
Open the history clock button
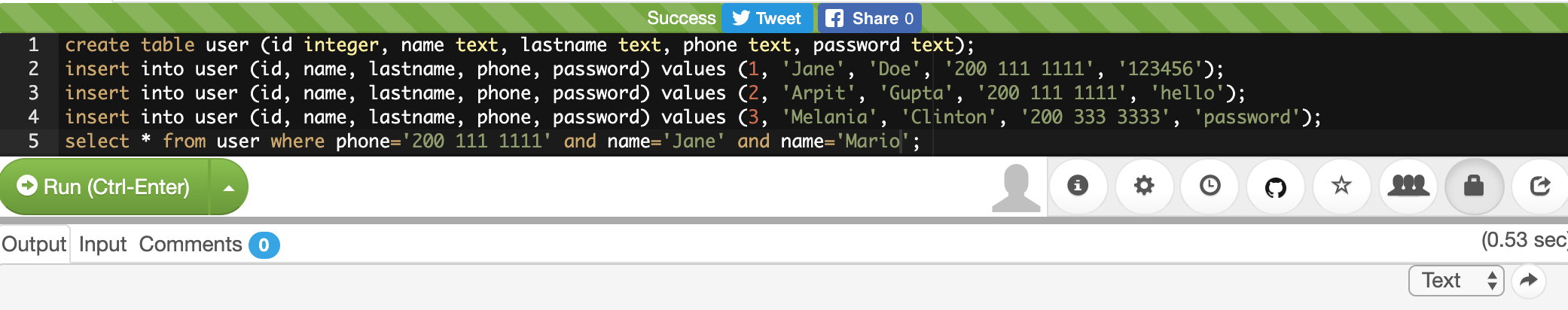[1210, 186]
